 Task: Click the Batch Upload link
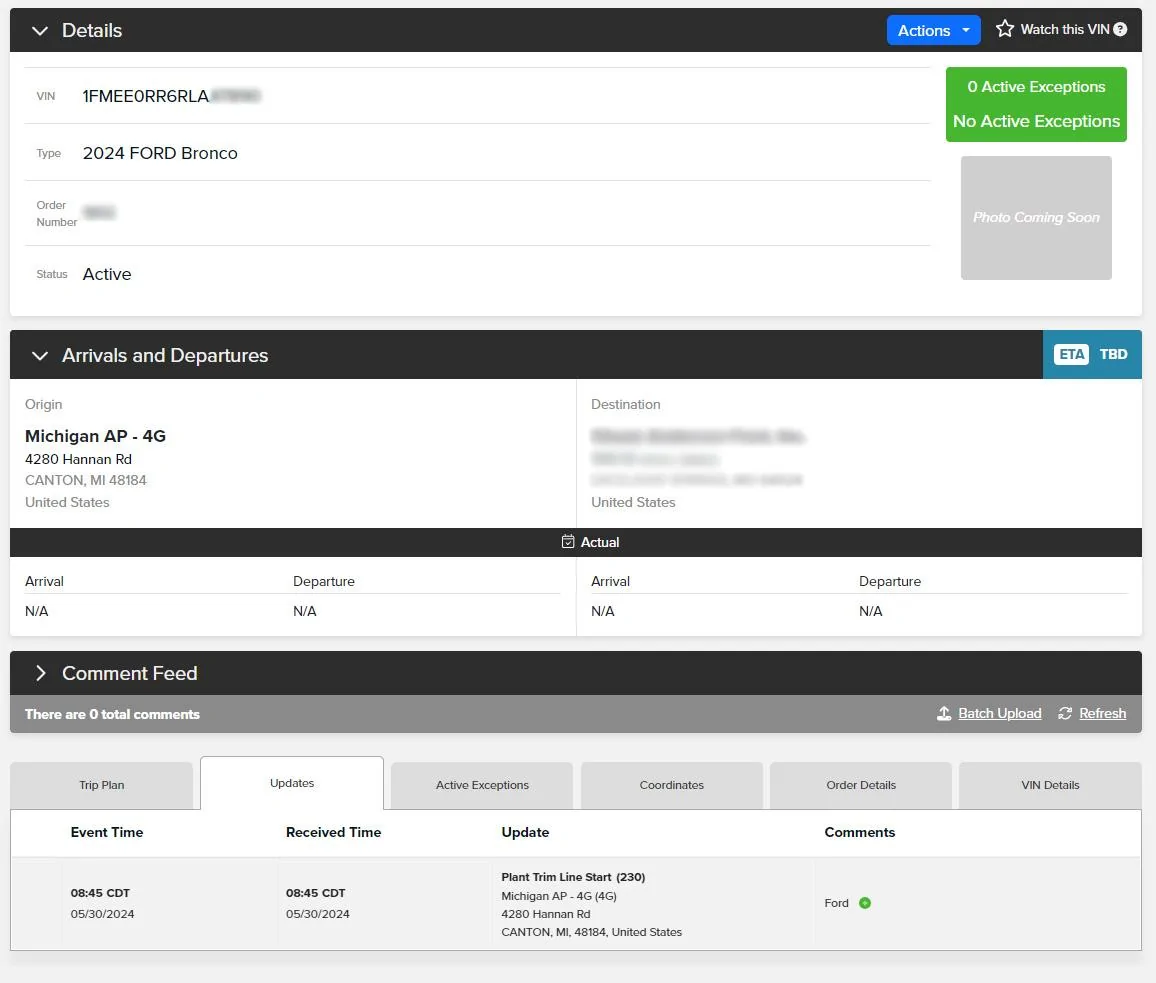(1000, 713)
